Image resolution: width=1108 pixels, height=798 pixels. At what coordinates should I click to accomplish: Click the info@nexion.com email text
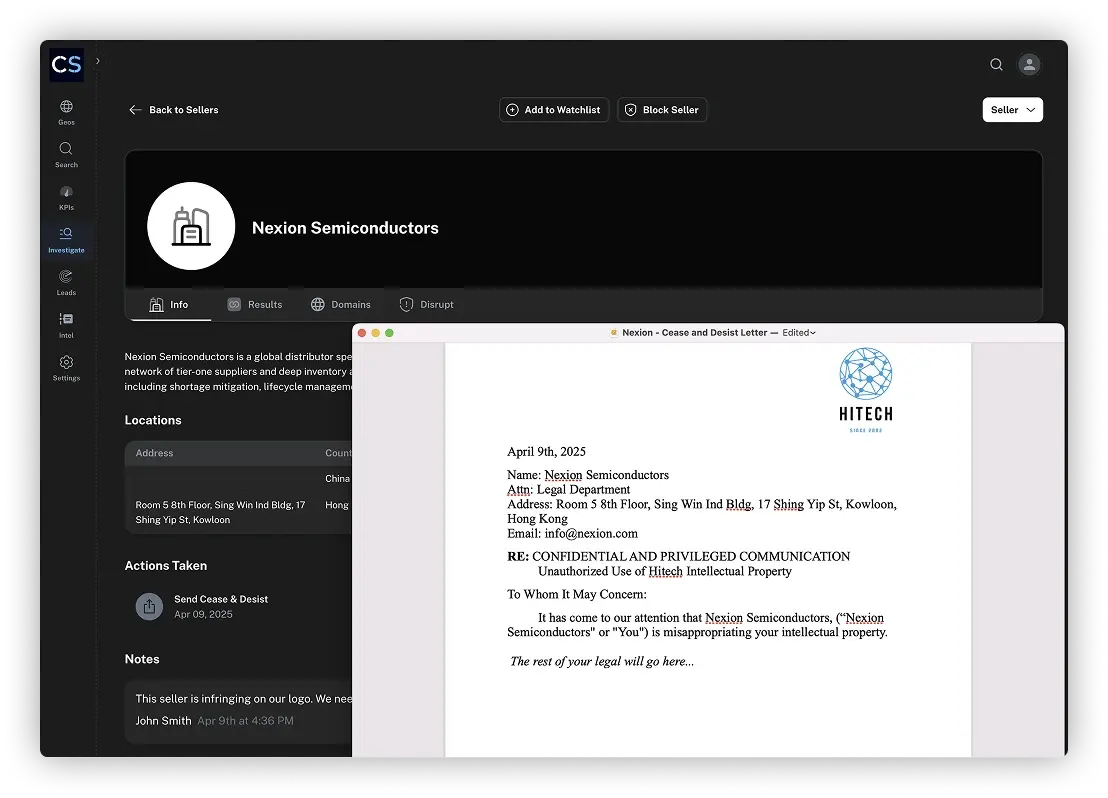(x=591, y=534)
